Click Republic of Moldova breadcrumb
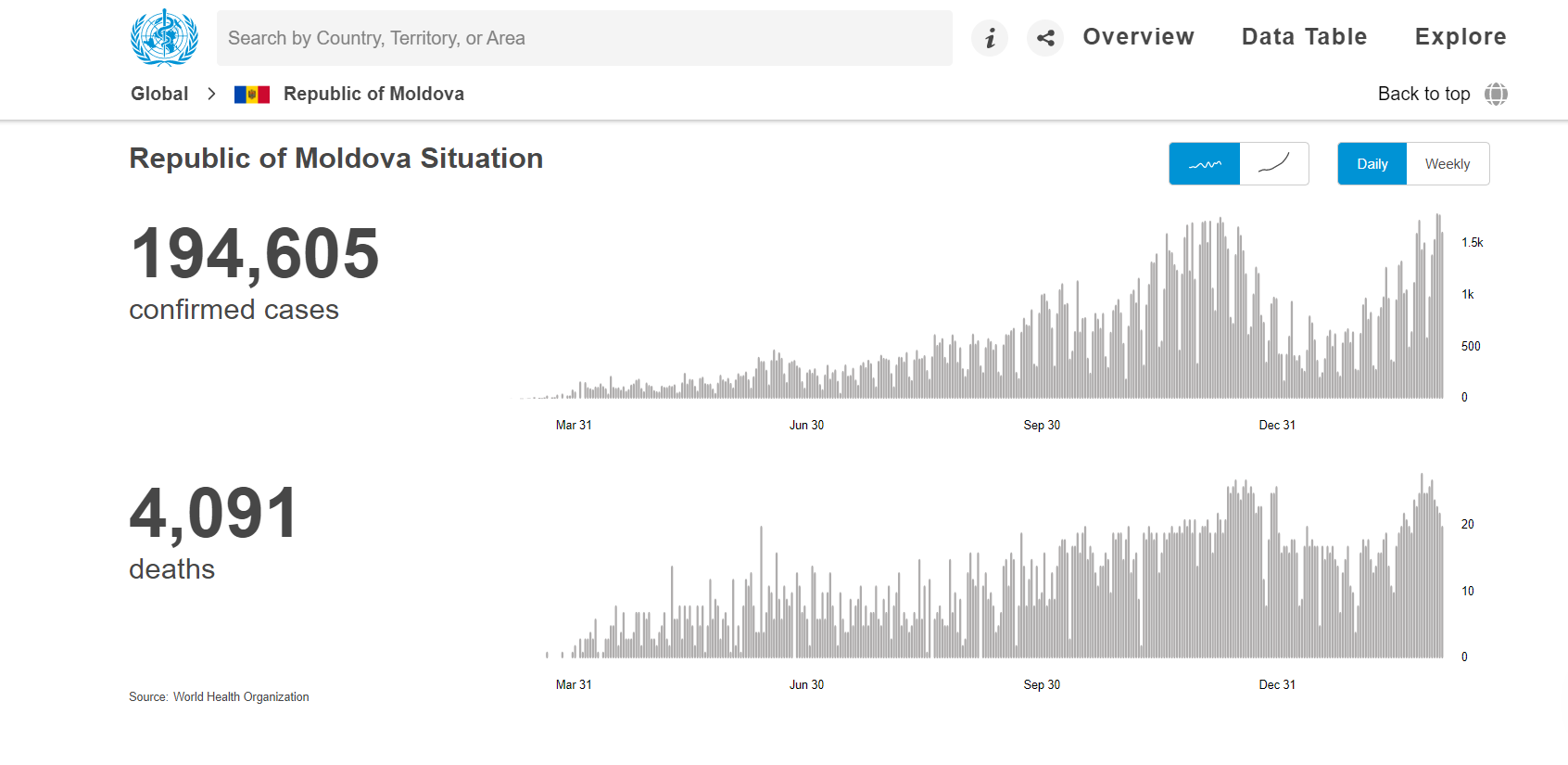 pyautogui.click(x=373, y=94)
